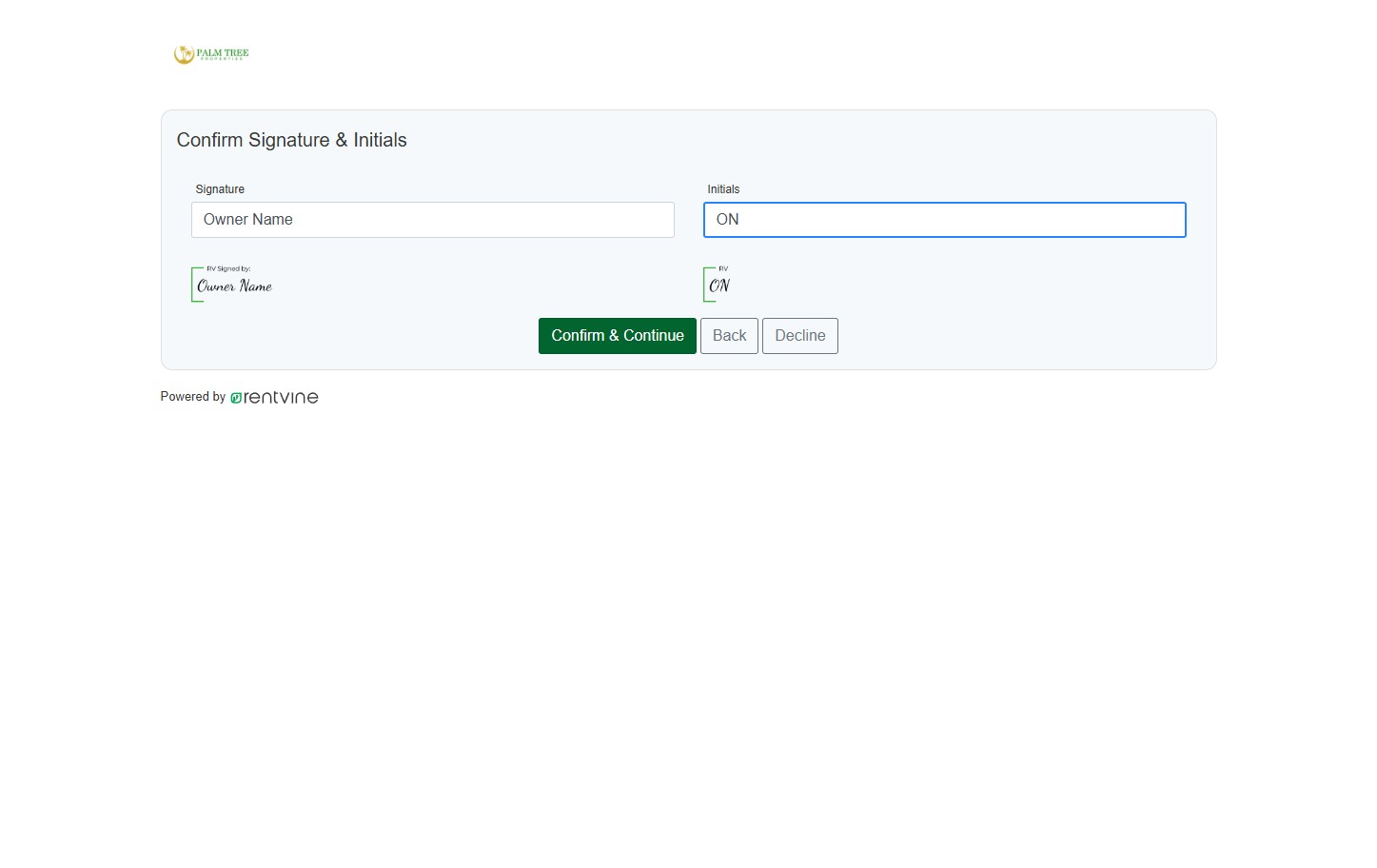Focus the Initials input field
This screenshot has width=1377, height=868.
click(945, 220)
